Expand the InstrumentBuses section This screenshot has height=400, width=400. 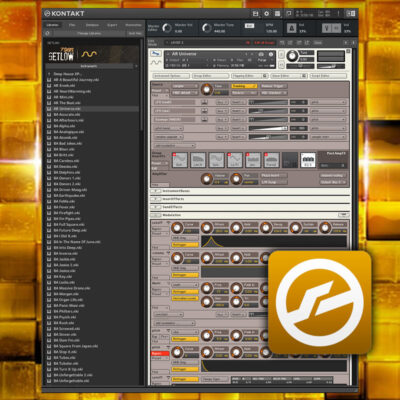click(156, 191)
